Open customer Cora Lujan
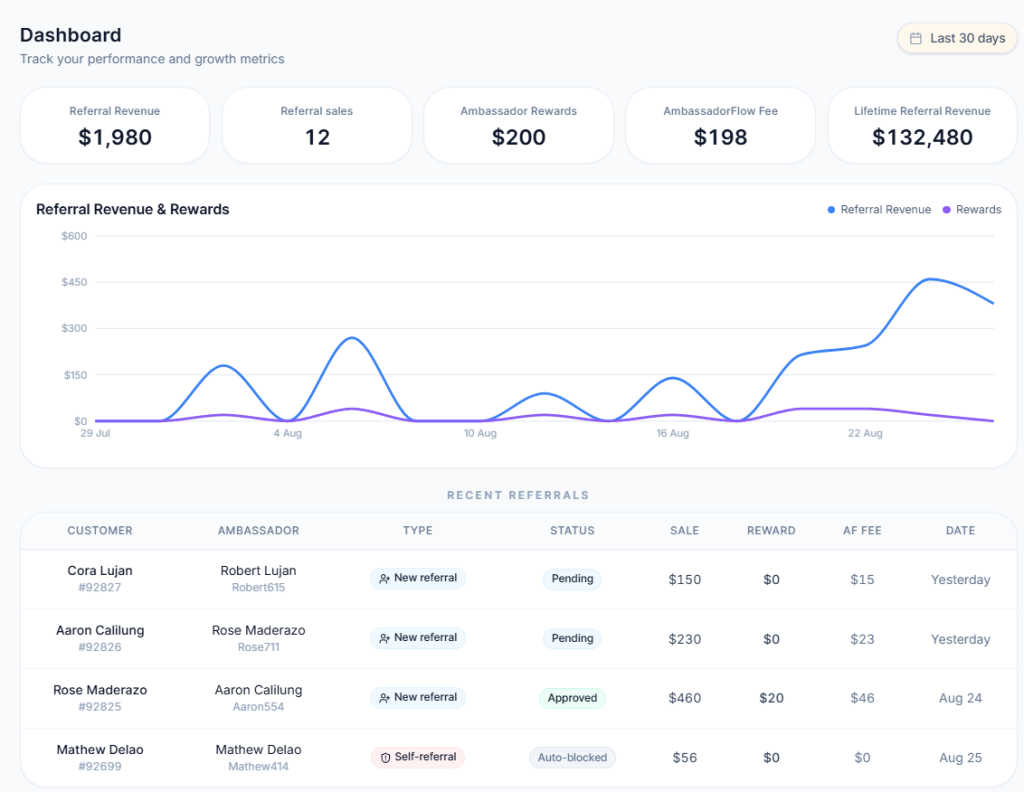This screenshot has height=792, width=1024. pos(100,571)
